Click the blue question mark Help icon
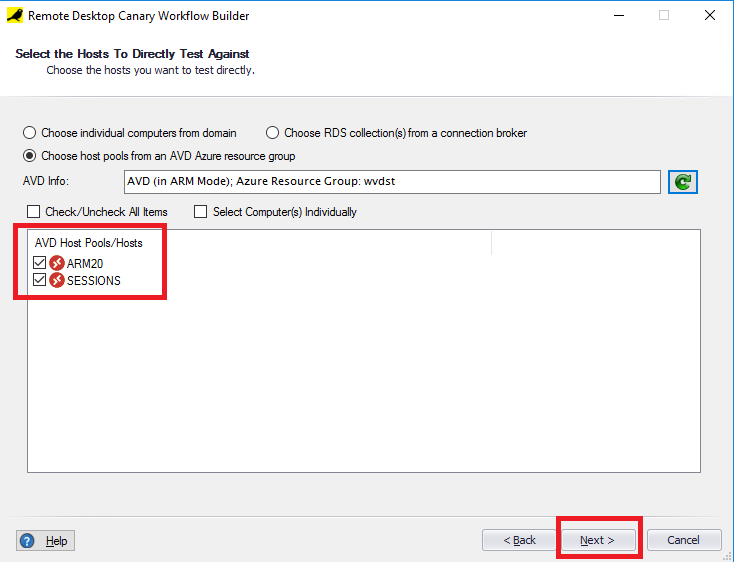 tap(27, 540)
